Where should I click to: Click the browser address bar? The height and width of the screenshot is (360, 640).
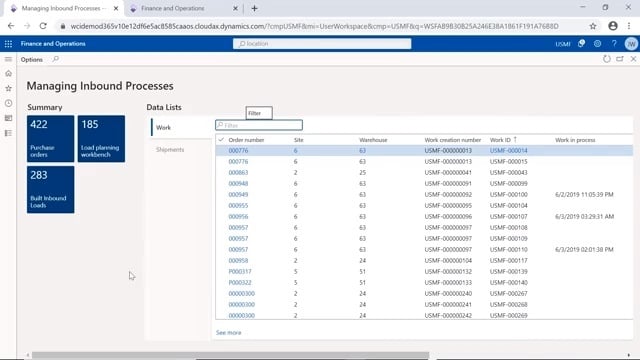314,26
